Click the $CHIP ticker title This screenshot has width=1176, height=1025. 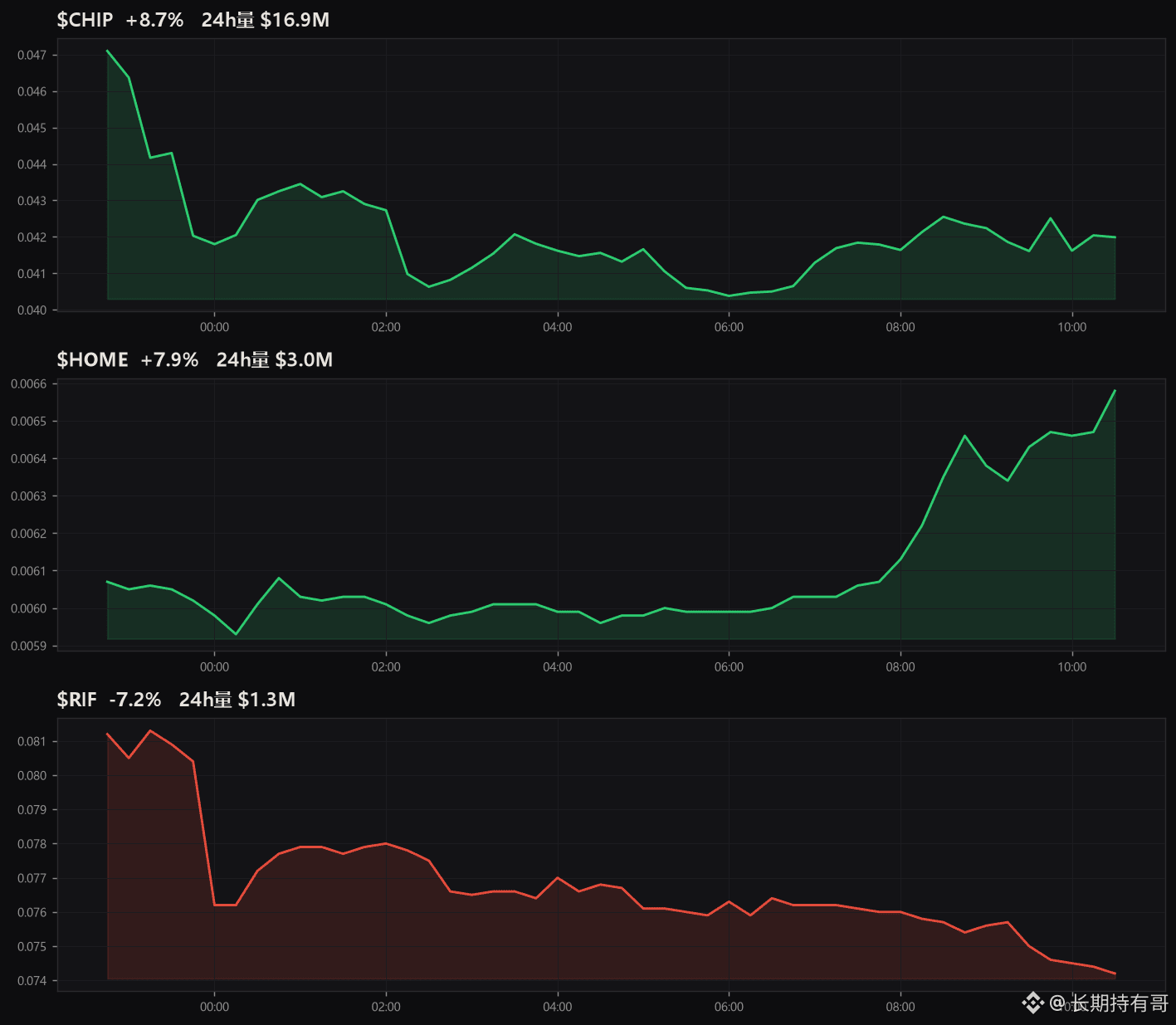(85, 20)
